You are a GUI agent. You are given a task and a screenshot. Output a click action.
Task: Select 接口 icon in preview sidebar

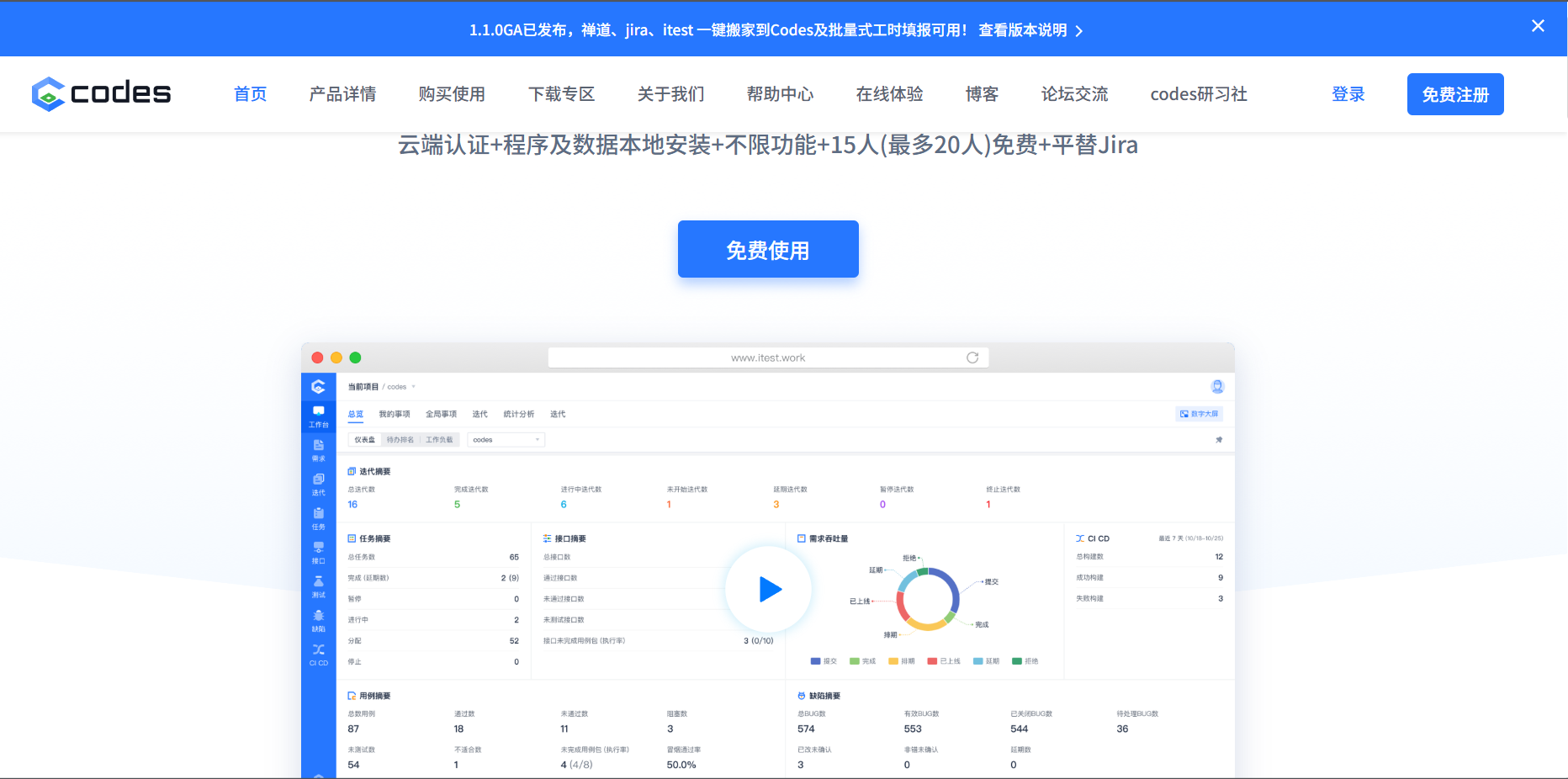pos(318,553)
